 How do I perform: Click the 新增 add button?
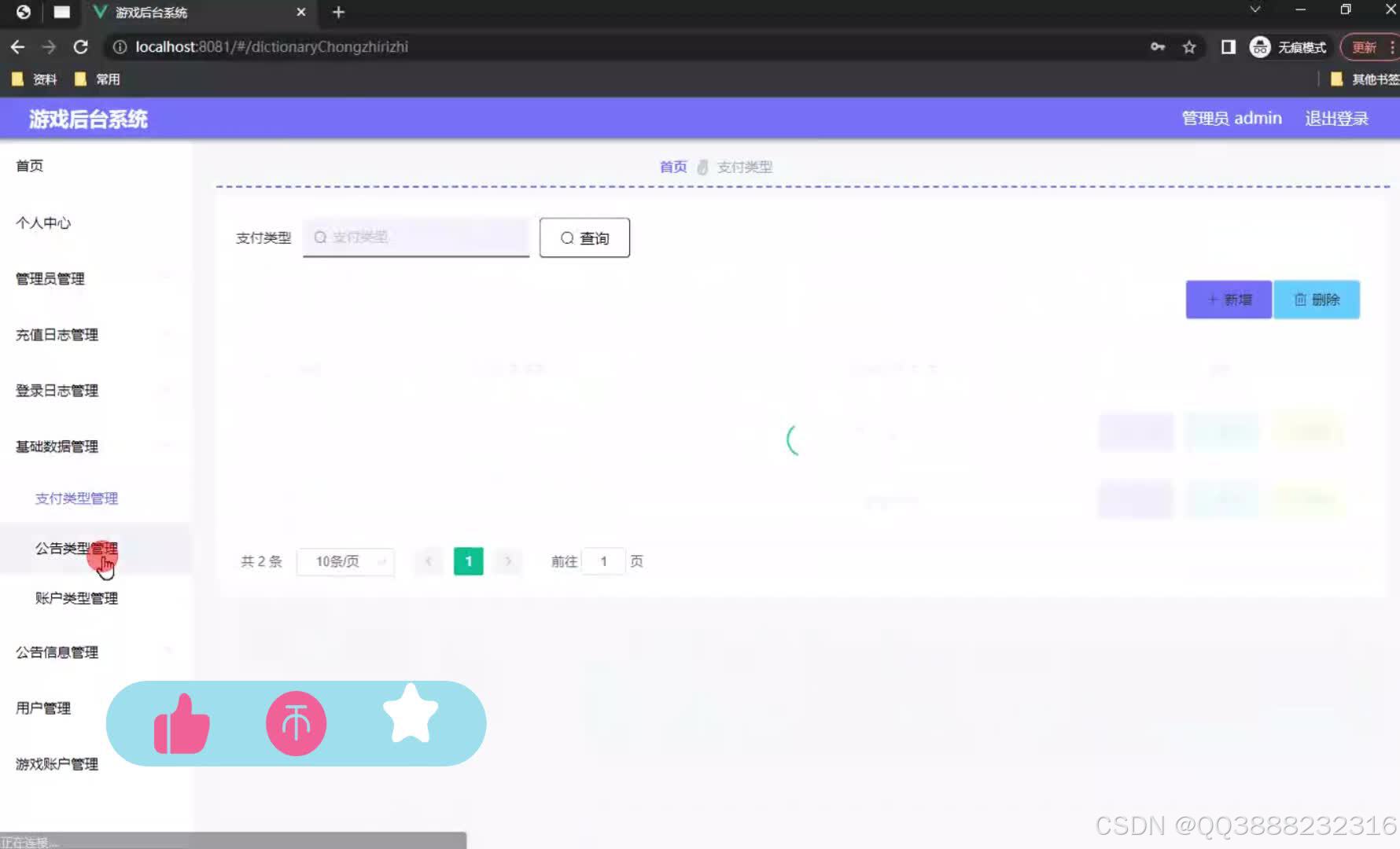click(x=1229, y=300)
